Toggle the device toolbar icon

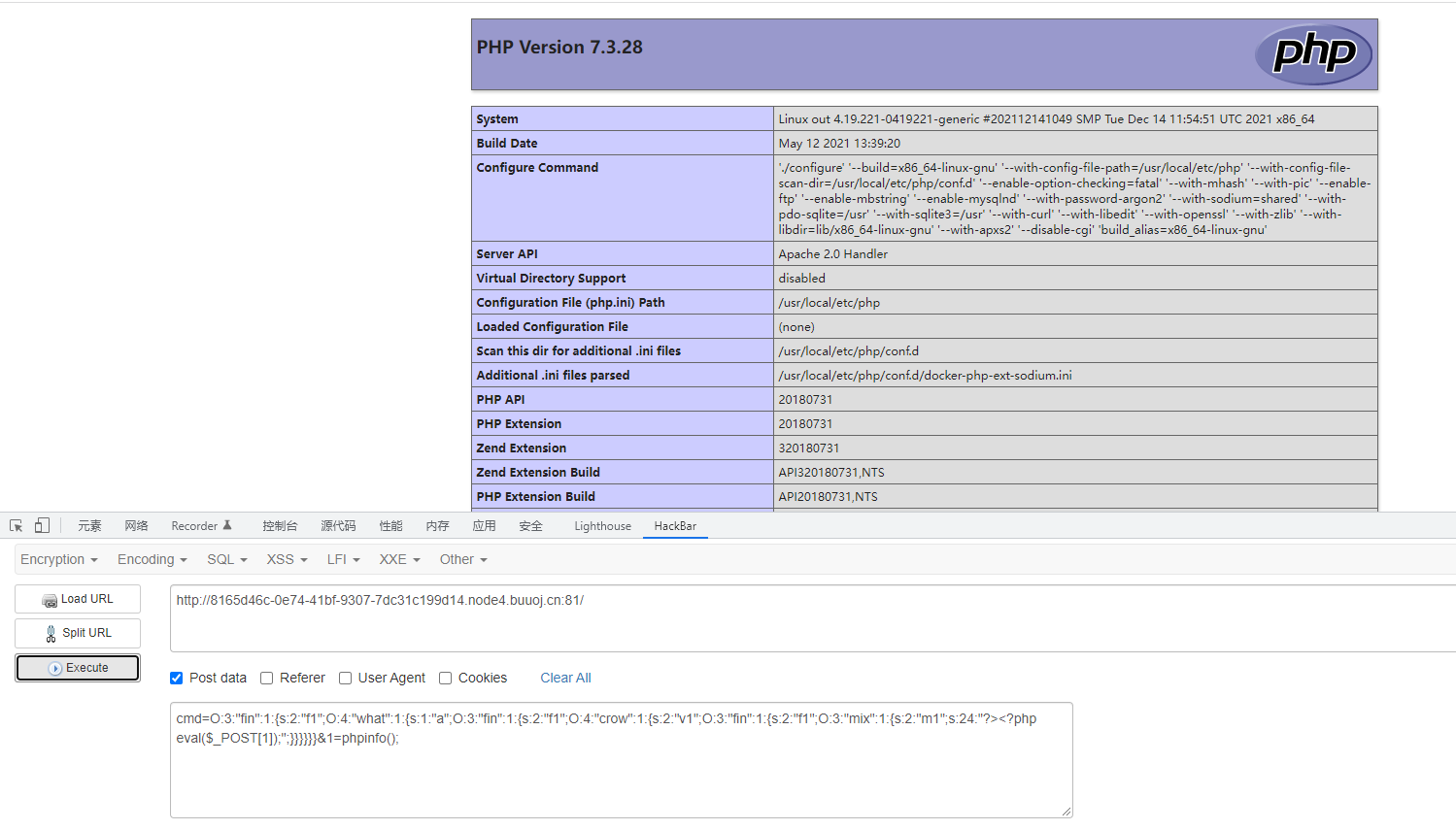(x=42, y=525)
